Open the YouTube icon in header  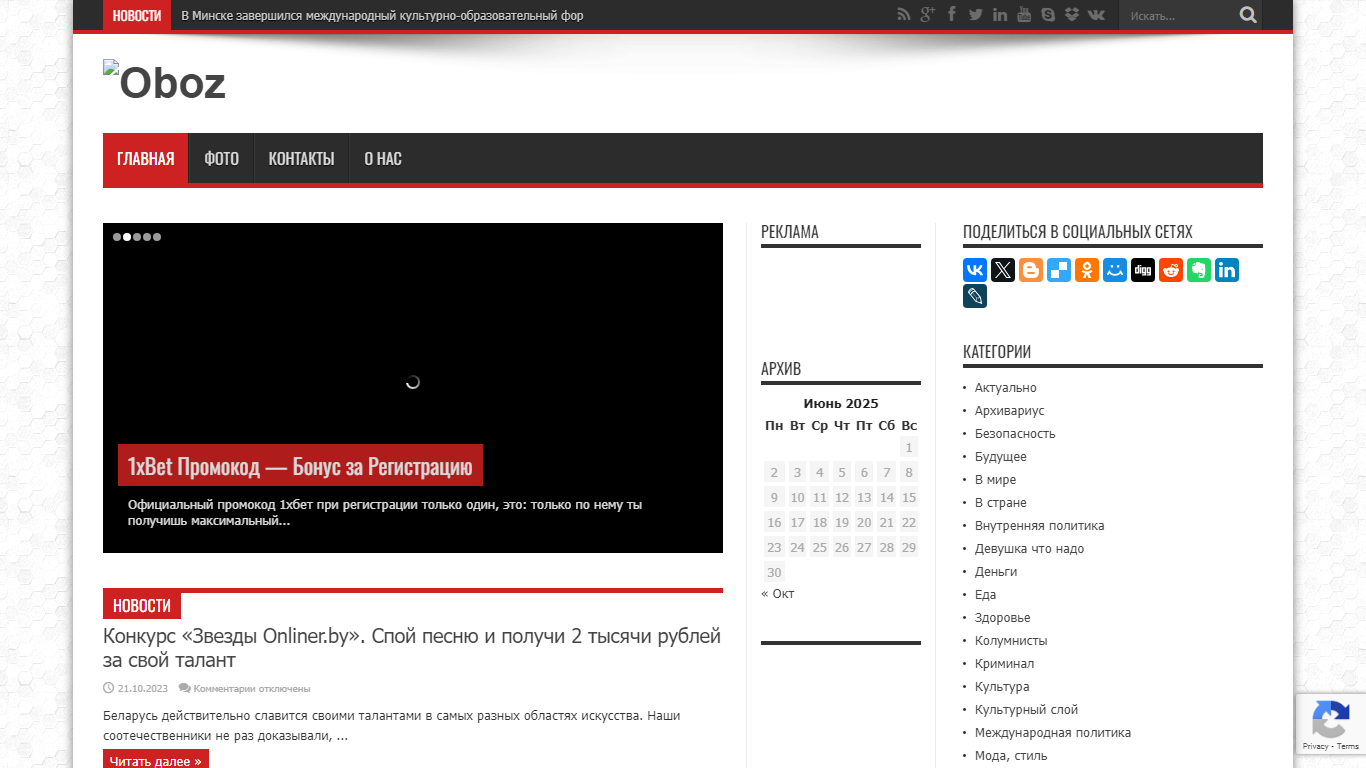(x=1024, y=14)
